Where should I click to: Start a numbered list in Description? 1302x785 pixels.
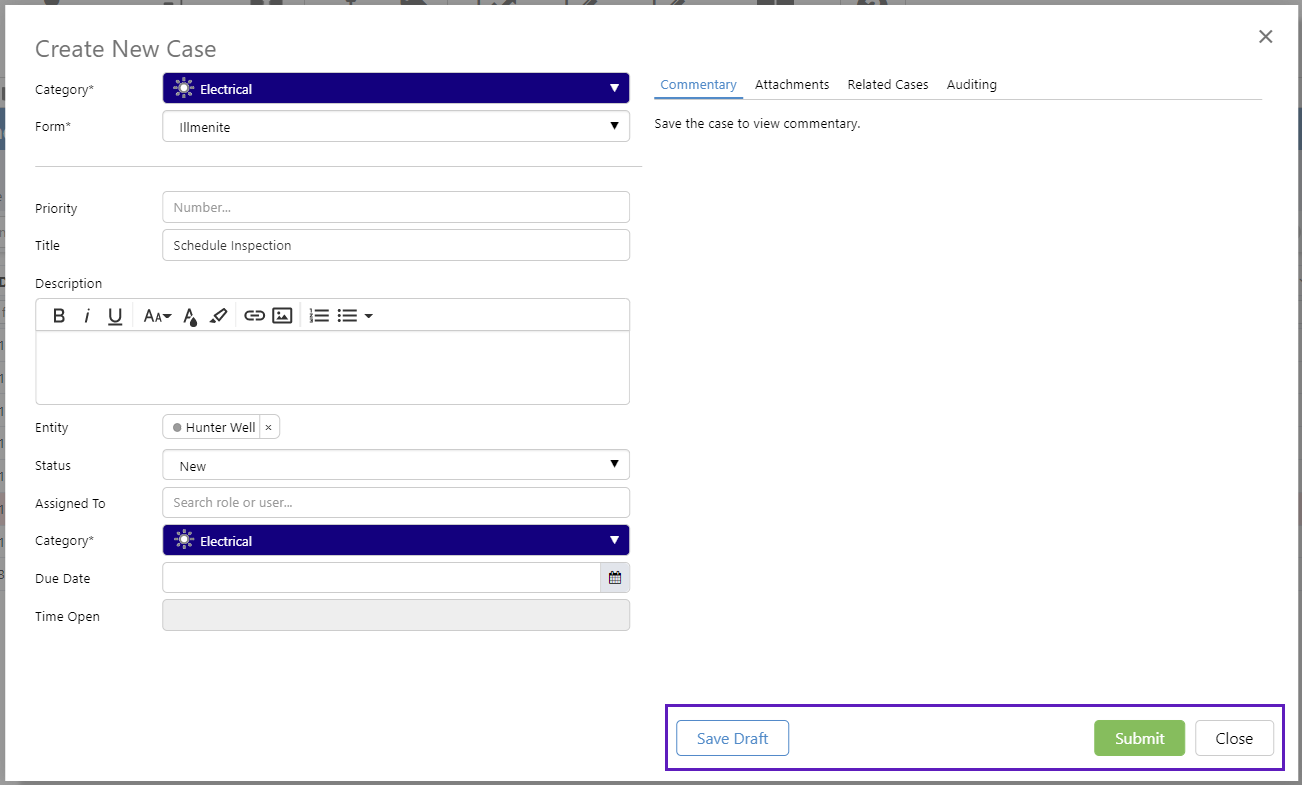[x=319, y=316]
